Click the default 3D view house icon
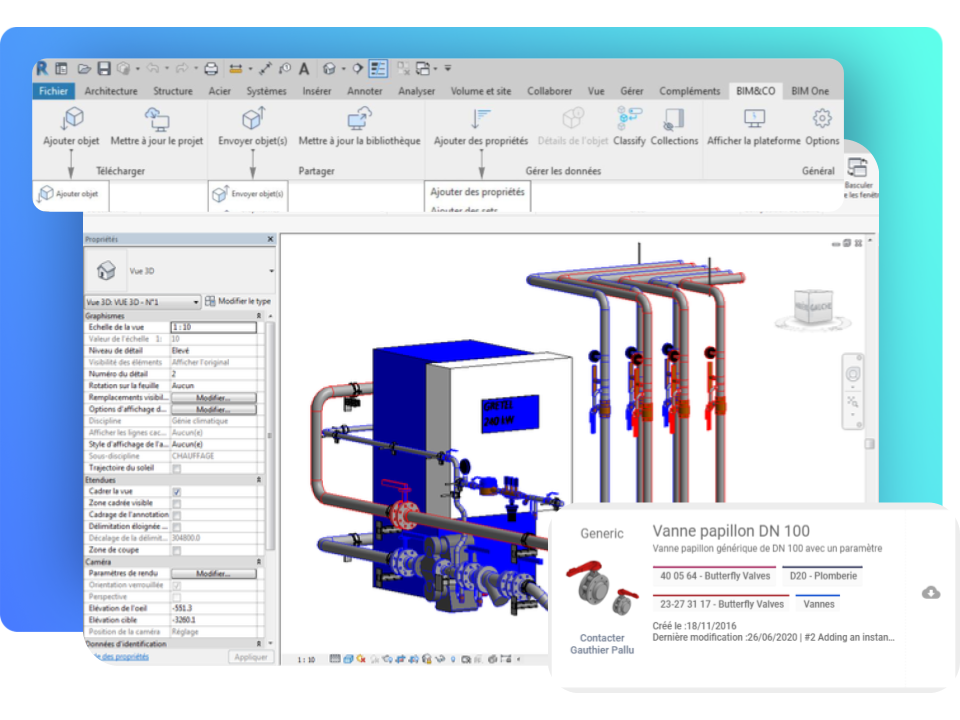Screen dimensions: 960x720 pyautogui.click(x=329, y=69)
